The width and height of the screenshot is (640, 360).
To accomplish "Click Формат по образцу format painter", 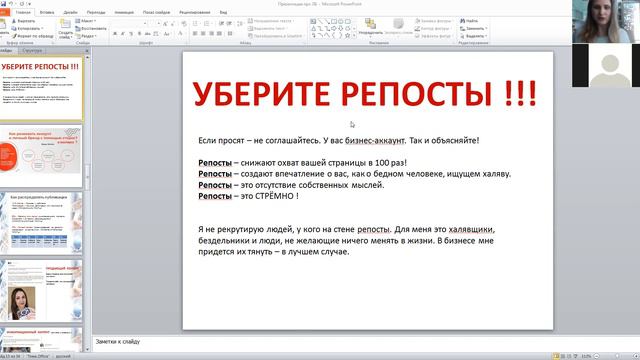I will click(32, 36).
